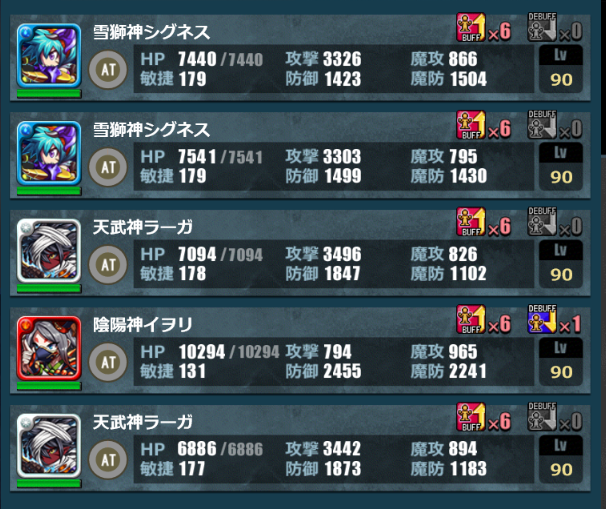606x509 pixels.
Task: Open the first 雪獅神シグネス portrait
Action: pos(49,56)
